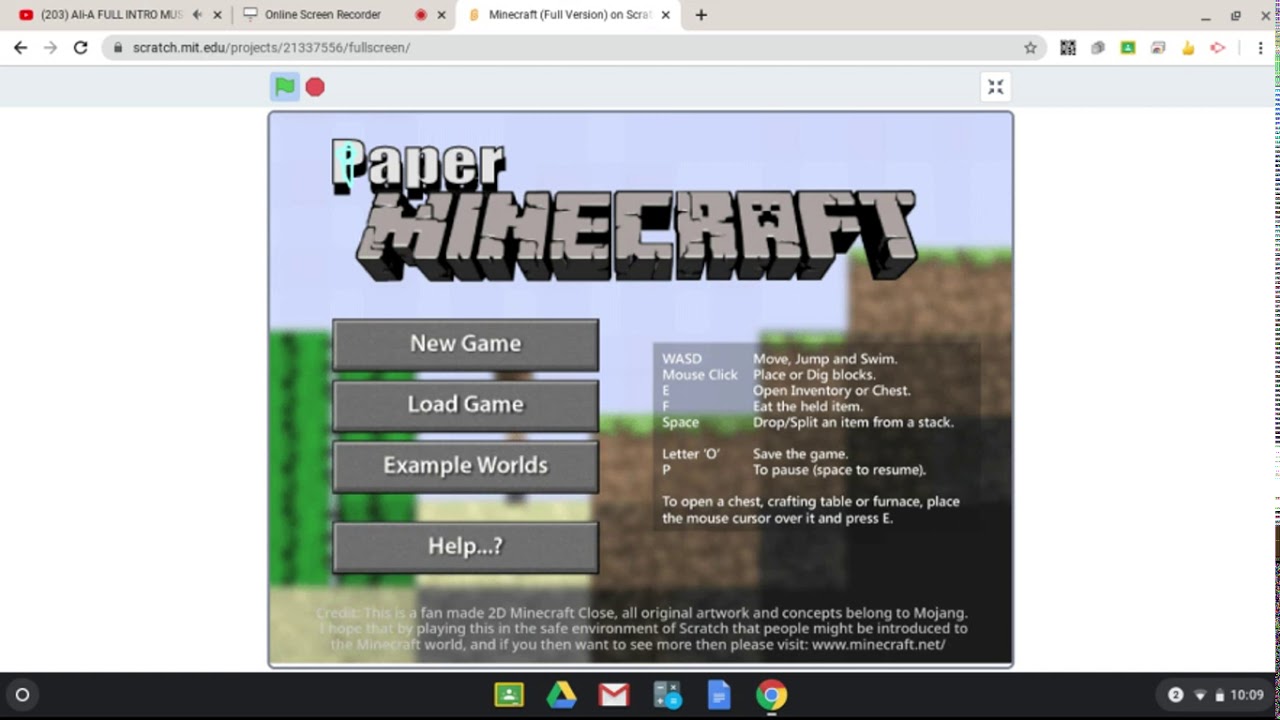Click the 'Open Inventory or Chest.' instruction
The image size is (1280, 720).
click(831, 390)
